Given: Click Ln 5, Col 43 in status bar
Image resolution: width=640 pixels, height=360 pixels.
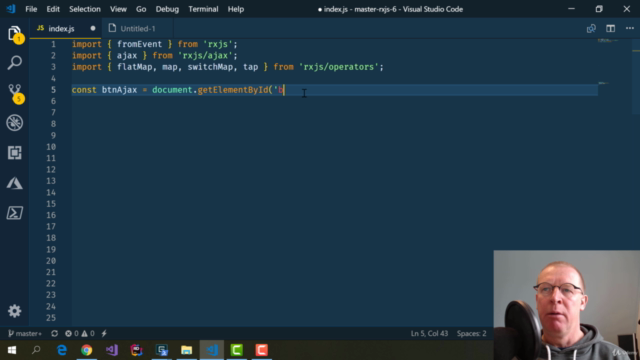Looking at the screenshot, I should (429, 333).
